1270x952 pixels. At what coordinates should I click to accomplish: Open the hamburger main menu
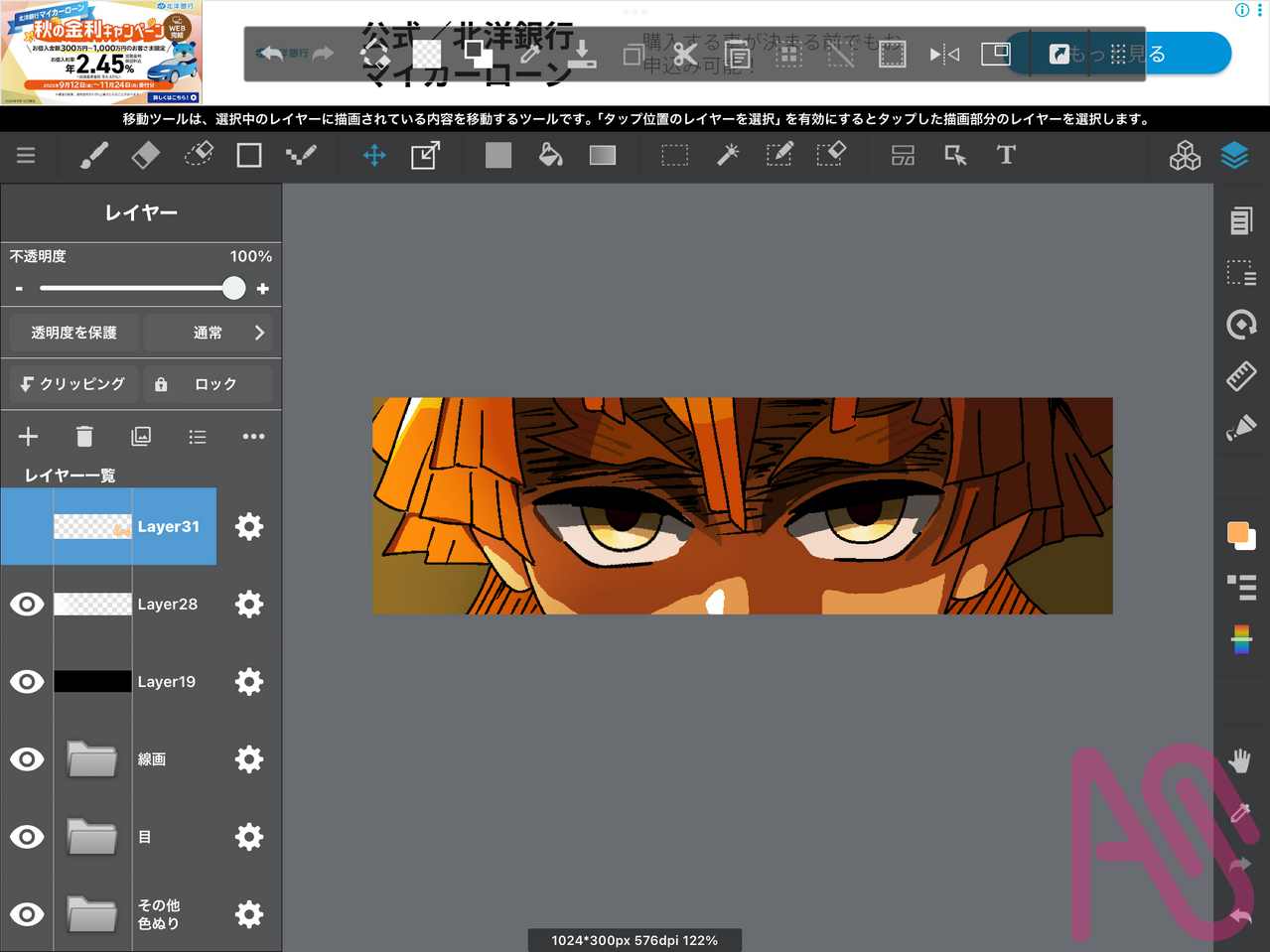click(26, 156)
